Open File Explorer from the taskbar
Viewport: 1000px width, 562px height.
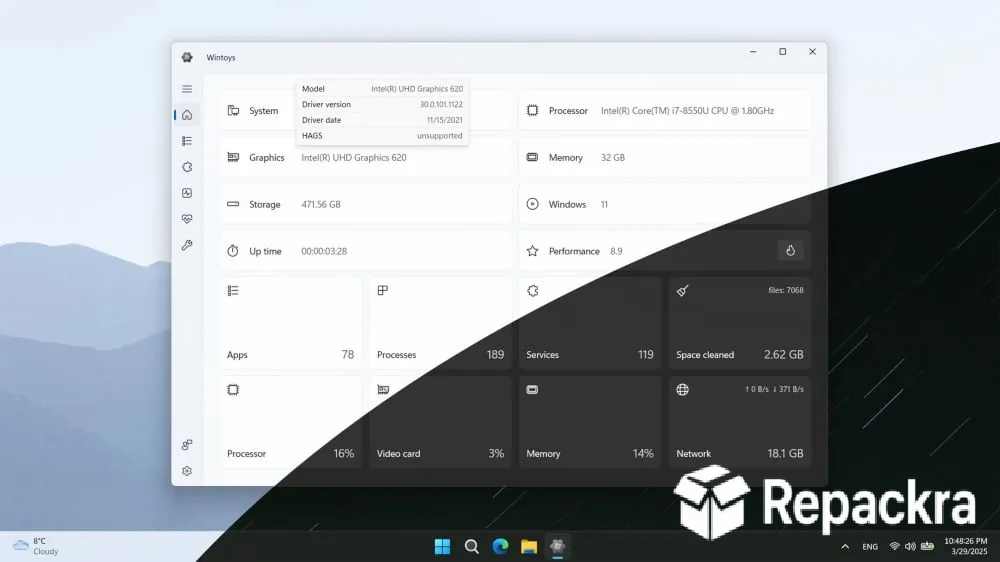click(529, 547)
